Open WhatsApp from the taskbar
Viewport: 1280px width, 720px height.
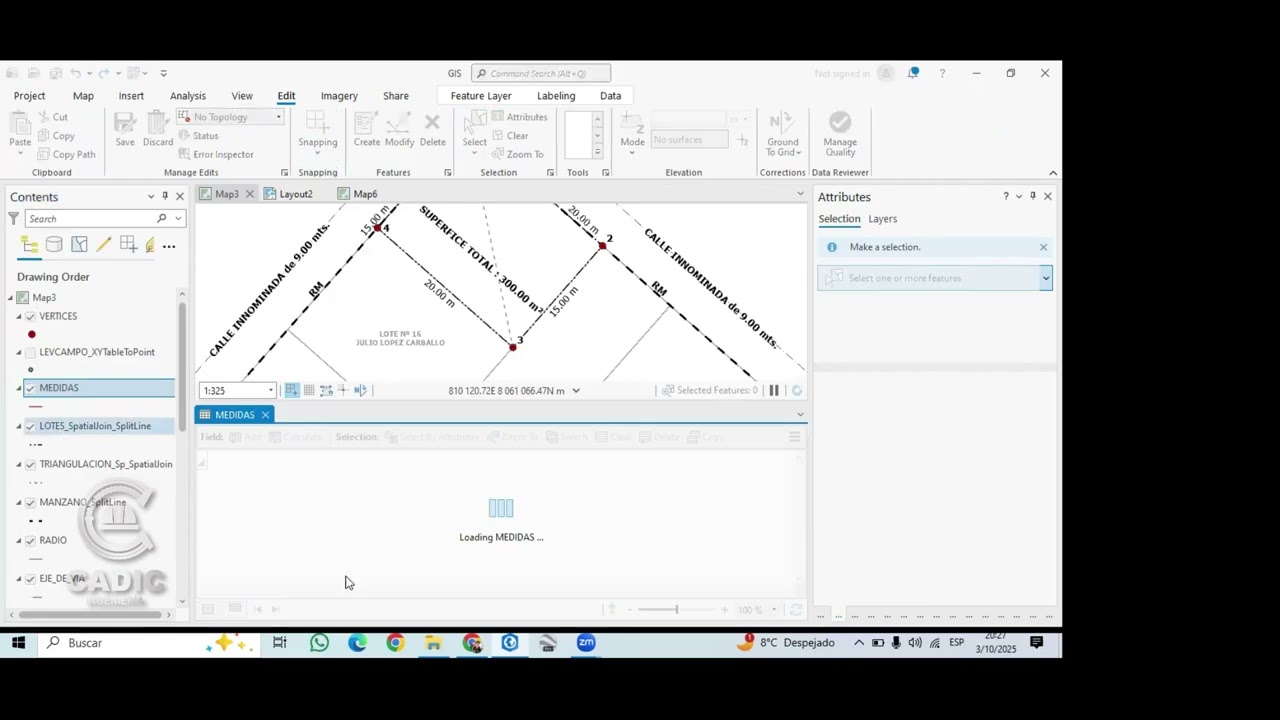pos(319,643)
